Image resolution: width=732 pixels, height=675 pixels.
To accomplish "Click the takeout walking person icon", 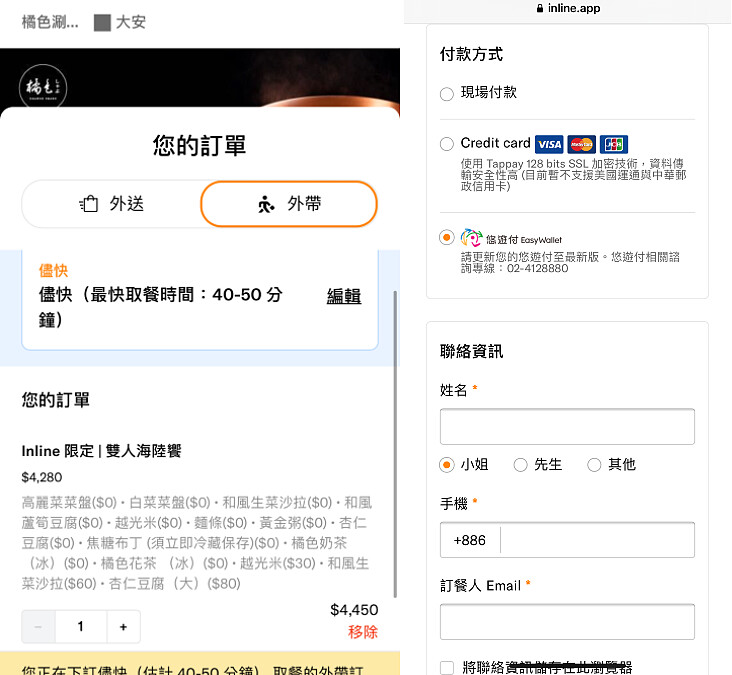I will 265,204.
